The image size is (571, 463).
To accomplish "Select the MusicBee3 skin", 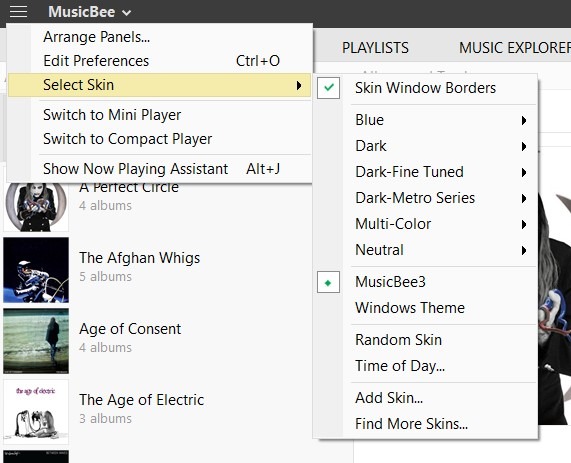I will coord(425,282).
